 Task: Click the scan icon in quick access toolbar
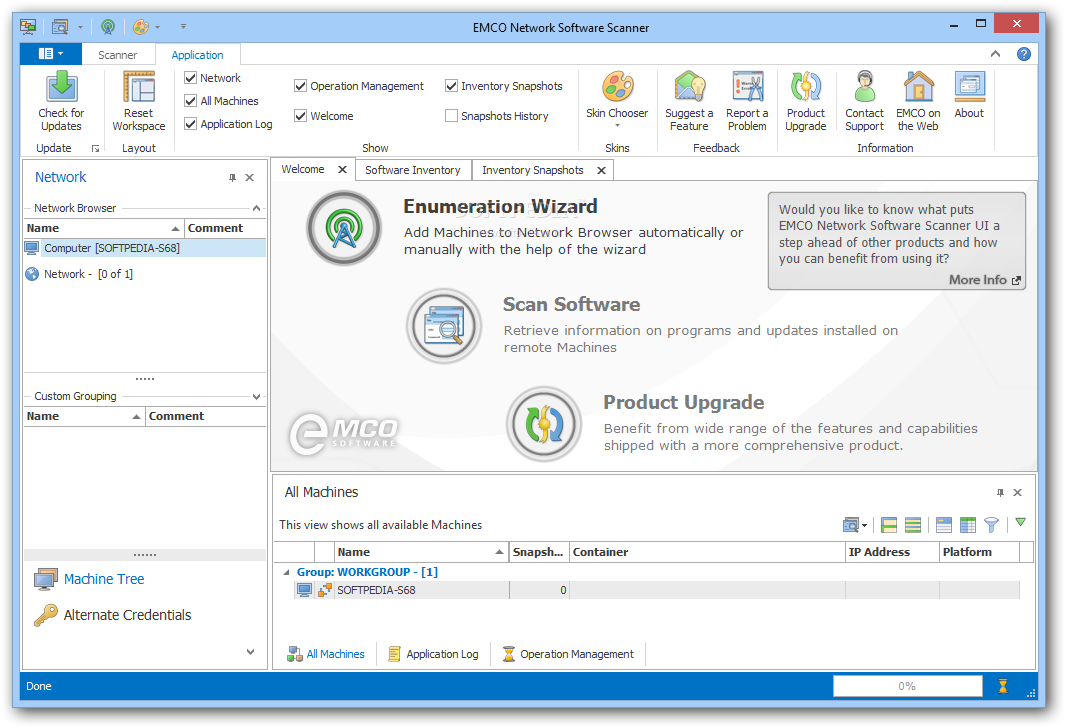(x=60, y=27)
